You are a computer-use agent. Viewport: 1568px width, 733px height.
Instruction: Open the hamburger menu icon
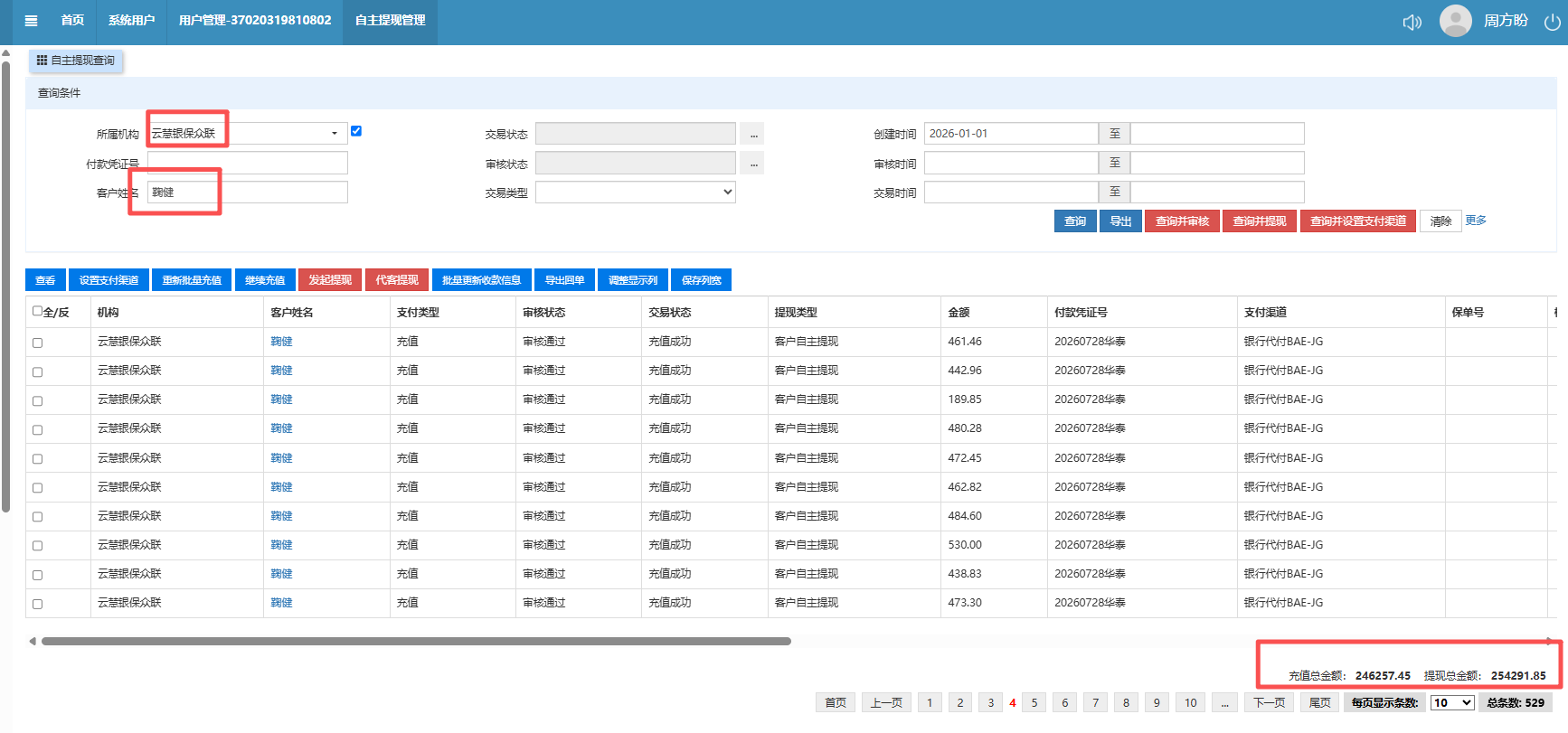pyautogui.click(x=31, y=21)
